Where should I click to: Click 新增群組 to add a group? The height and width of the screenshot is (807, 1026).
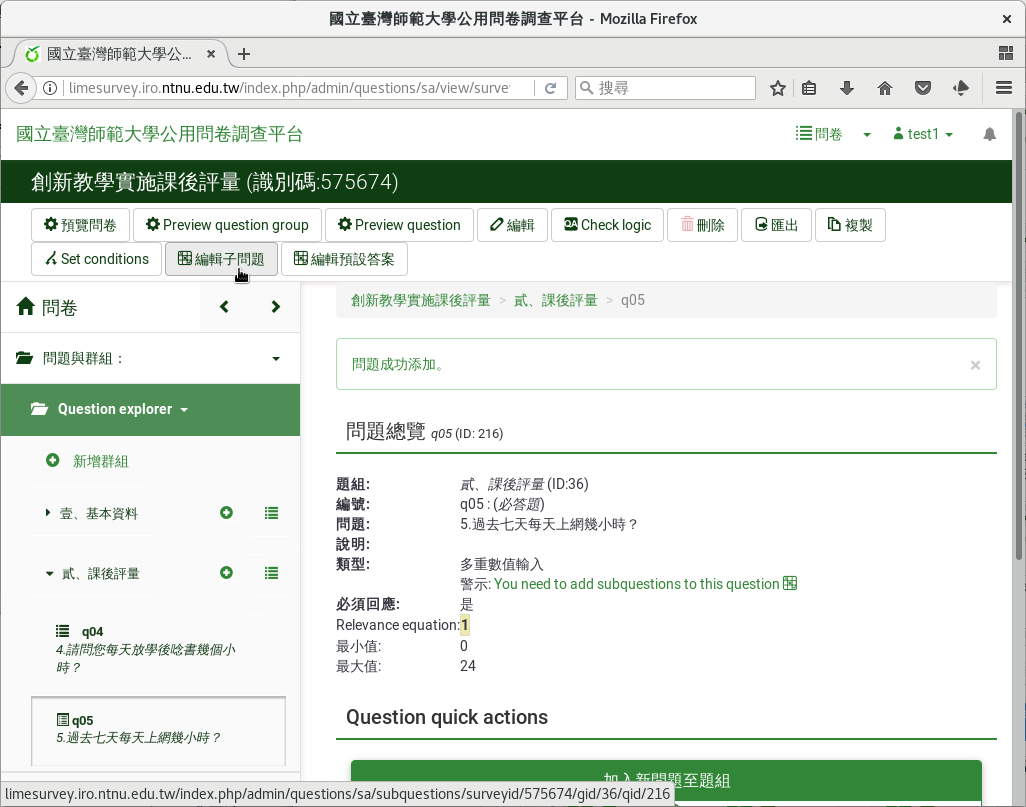pyautogui.click(x=88, y=461)
